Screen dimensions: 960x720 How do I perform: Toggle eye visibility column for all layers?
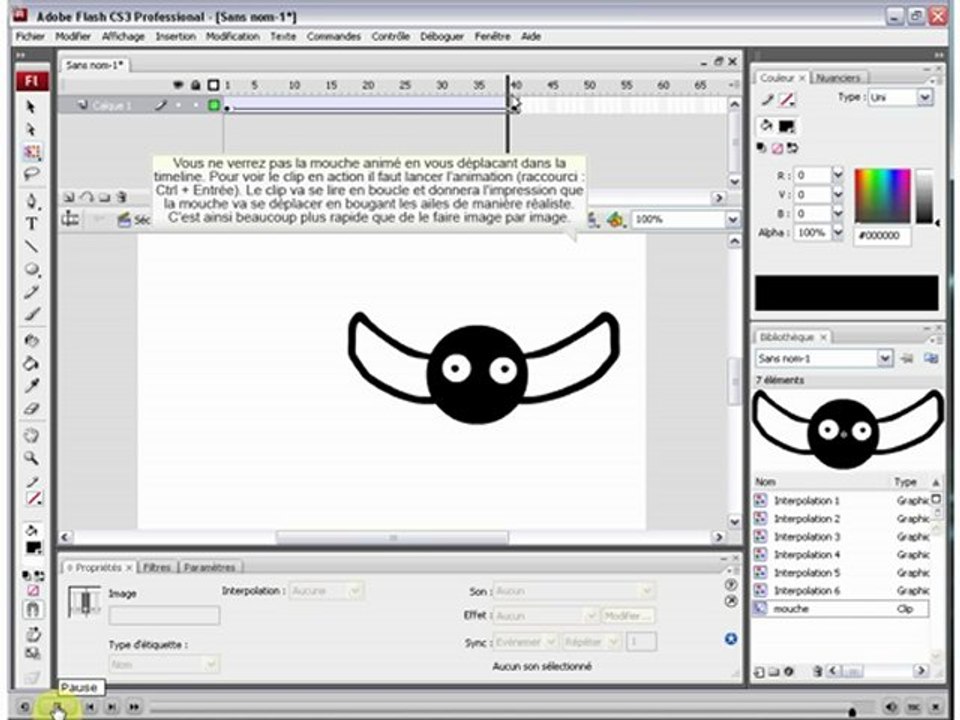click(x=178, y=85)
